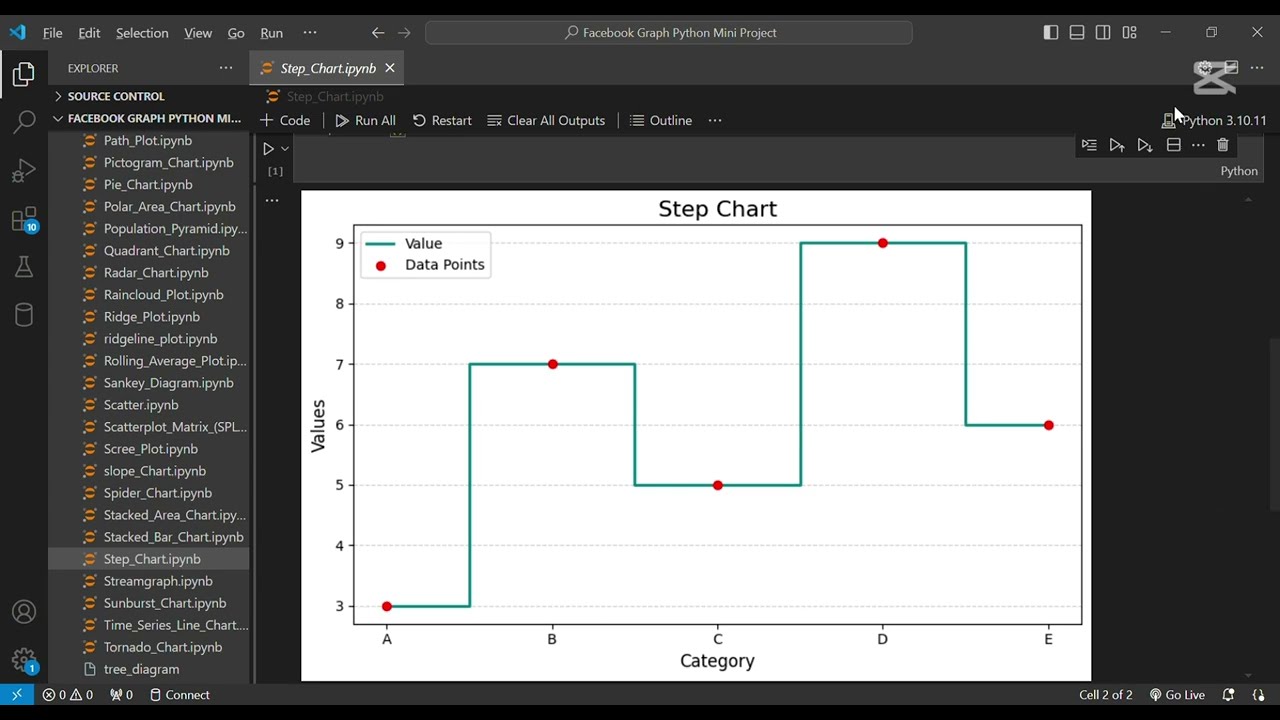The height and width of the screenshot is (720, 1280).
Task: Split the cell from cell toolbar
Action: coord(1173,145)
